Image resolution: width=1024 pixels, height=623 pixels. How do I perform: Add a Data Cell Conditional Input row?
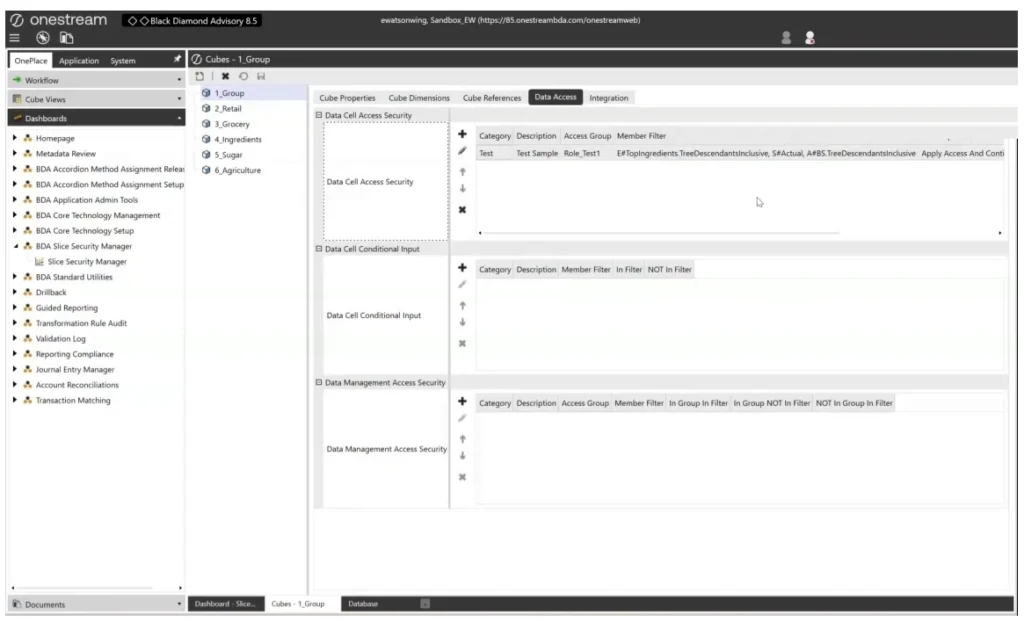(462, 268)
